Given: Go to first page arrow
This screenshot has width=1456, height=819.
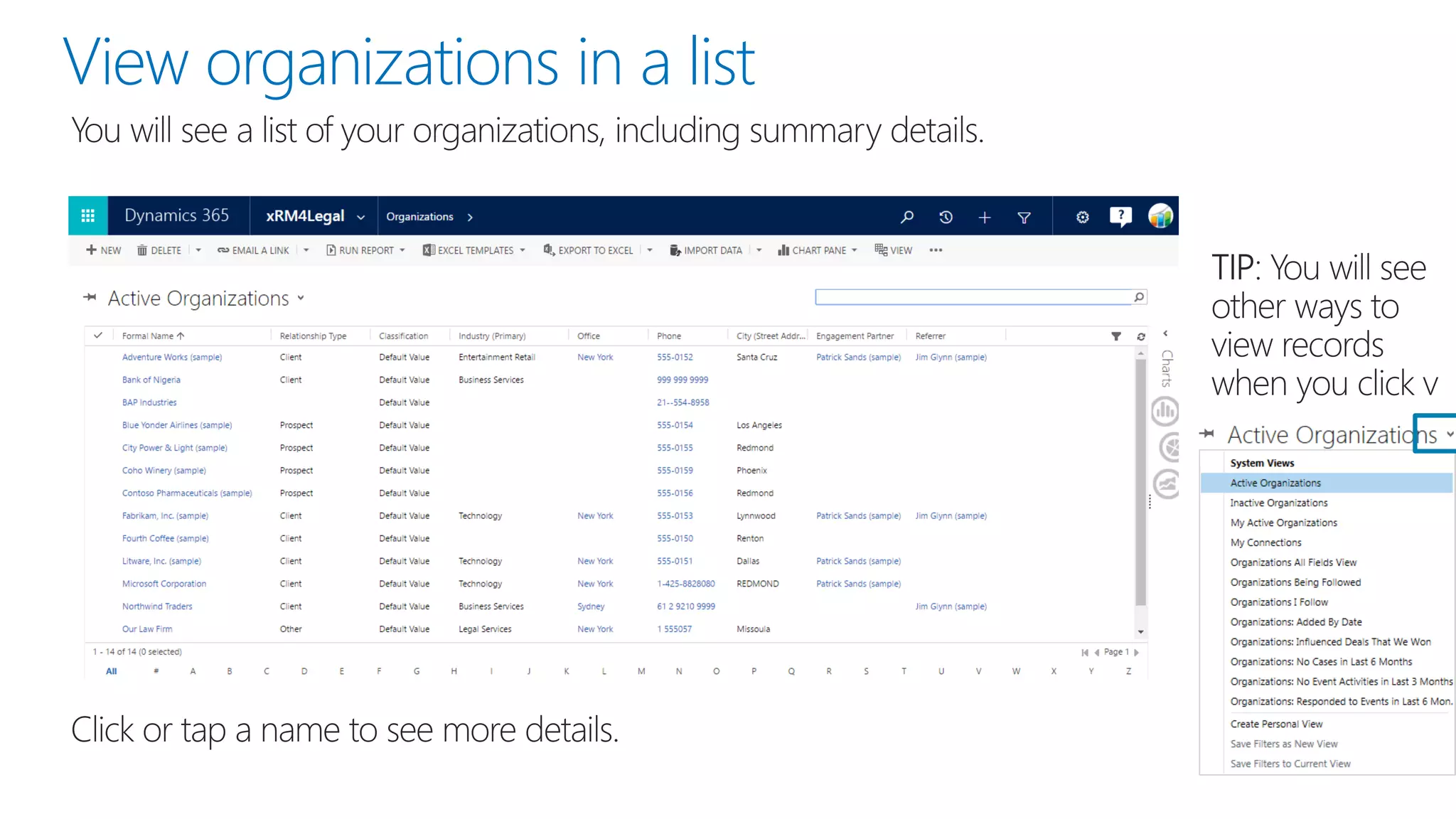Looking at the screenshot, I should tap(1084, 653).
